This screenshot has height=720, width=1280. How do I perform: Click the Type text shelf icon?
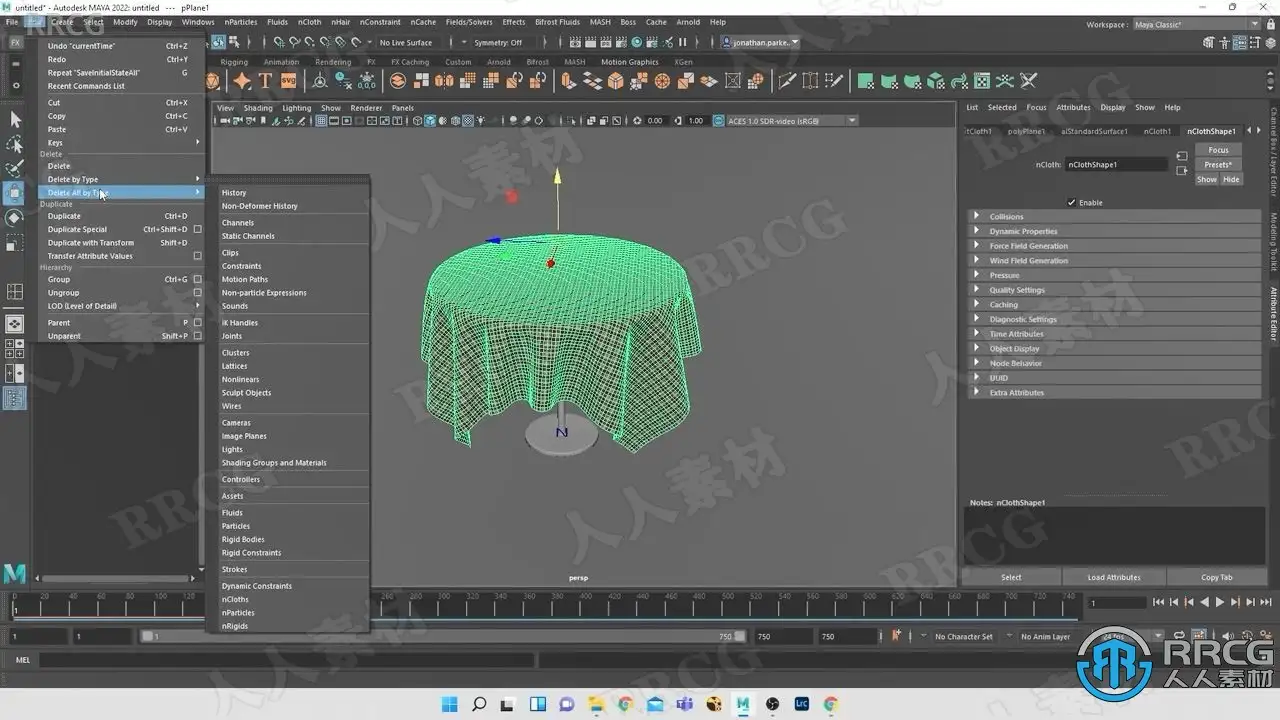coord(265,81)
